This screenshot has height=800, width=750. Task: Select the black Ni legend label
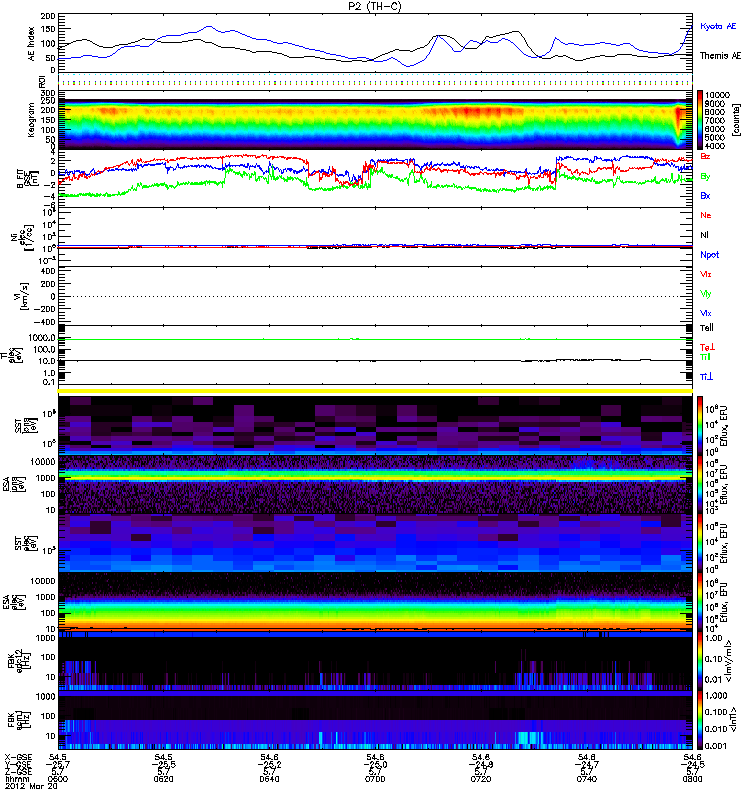tap(705, 235)
